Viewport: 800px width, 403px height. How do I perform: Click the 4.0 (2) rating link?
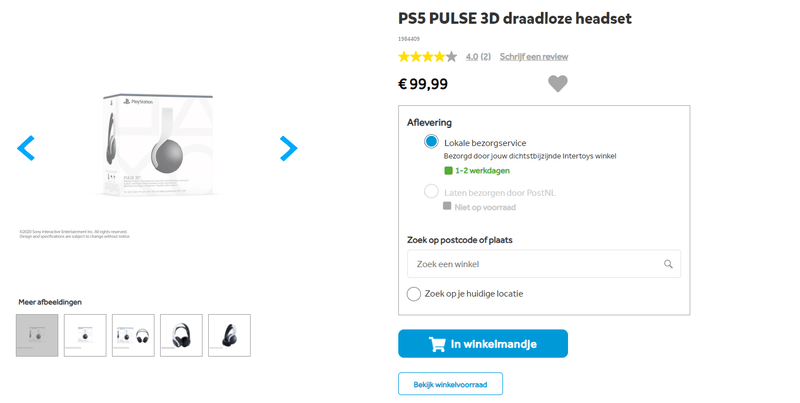pyautogui.click(x=478, y=57)
